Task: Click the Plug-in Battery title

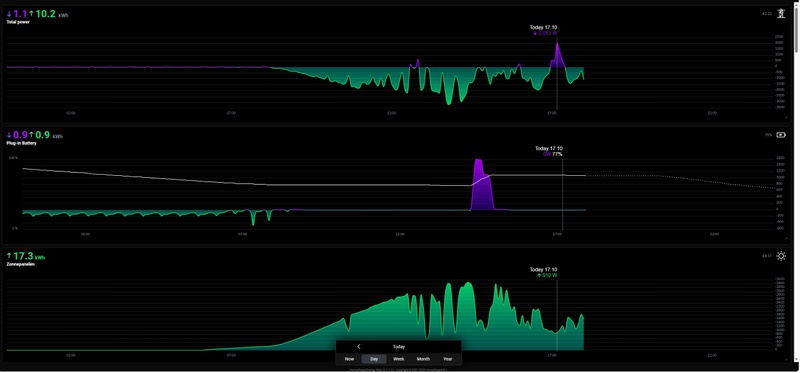Action: click(x=21, y=143)
